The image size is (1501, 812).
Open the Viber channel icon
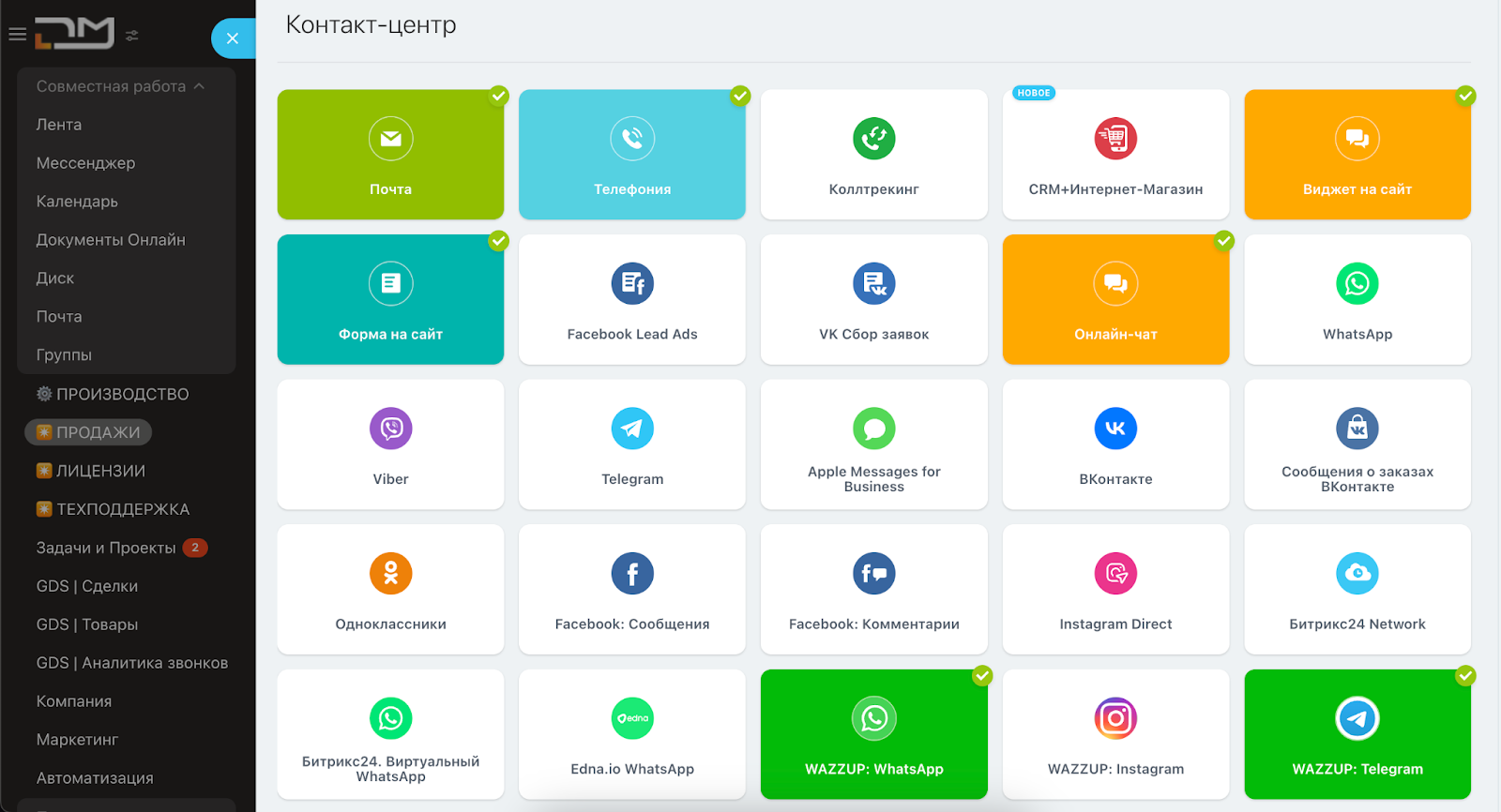390,429
